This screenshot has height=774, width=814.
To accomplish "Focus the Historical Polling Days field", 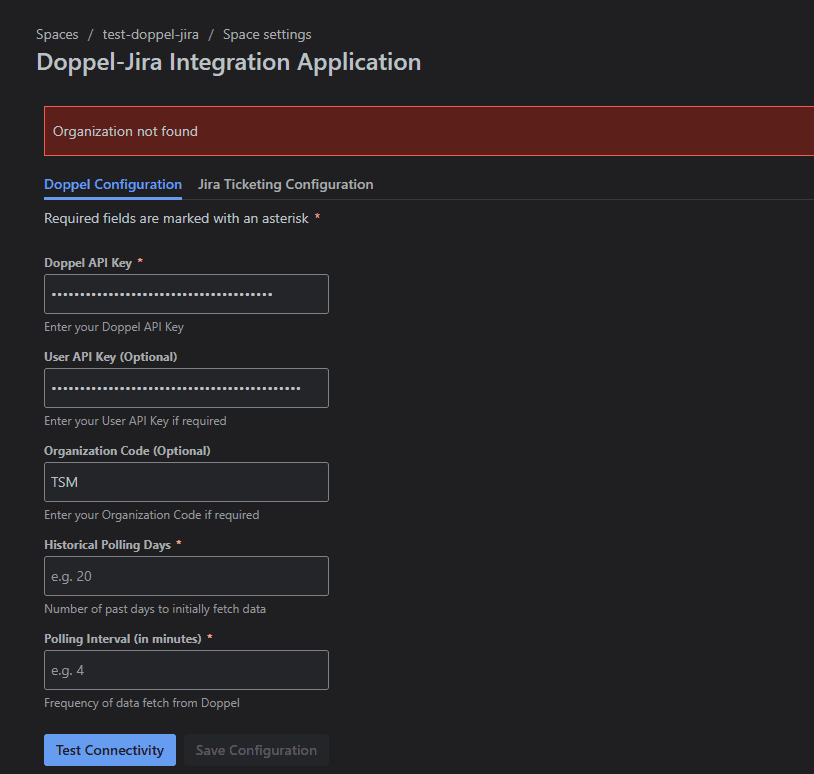I will [x=186, y=576].
